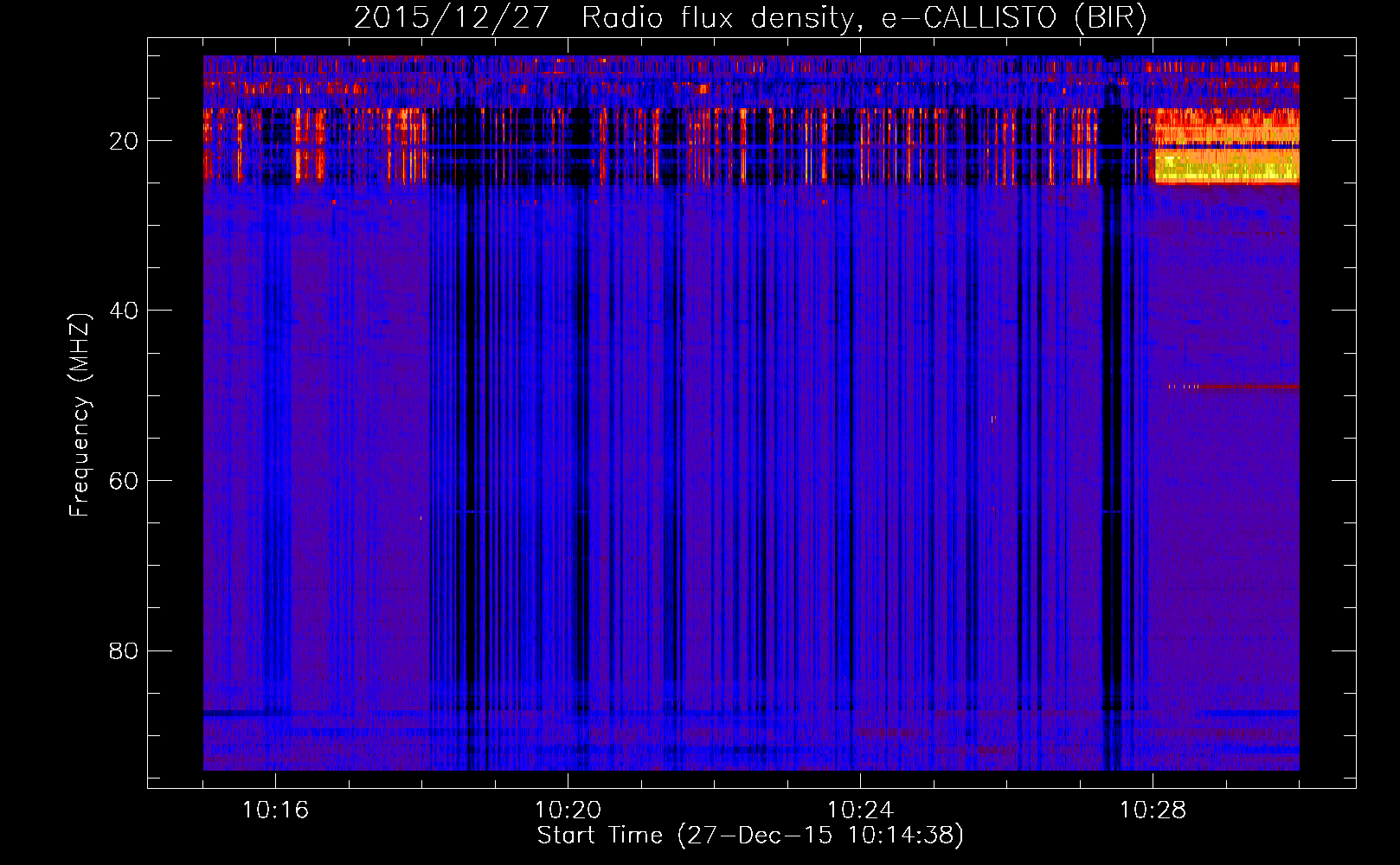Screen dimensions: 1400x865
Task: Click the 'Start Time (27-Dec-15 10:14:38)' label
Action: point(750,836)
